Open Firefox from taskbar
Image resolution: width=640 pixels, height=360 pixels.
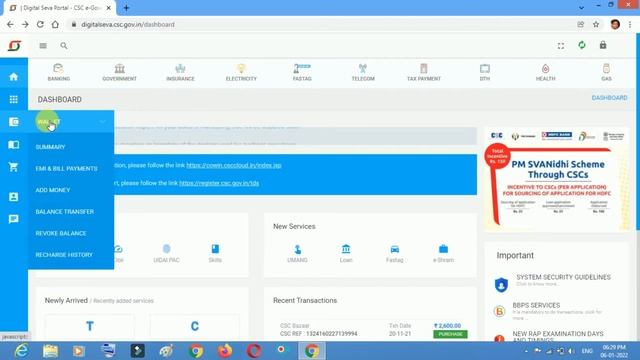[x=225, y=351]
